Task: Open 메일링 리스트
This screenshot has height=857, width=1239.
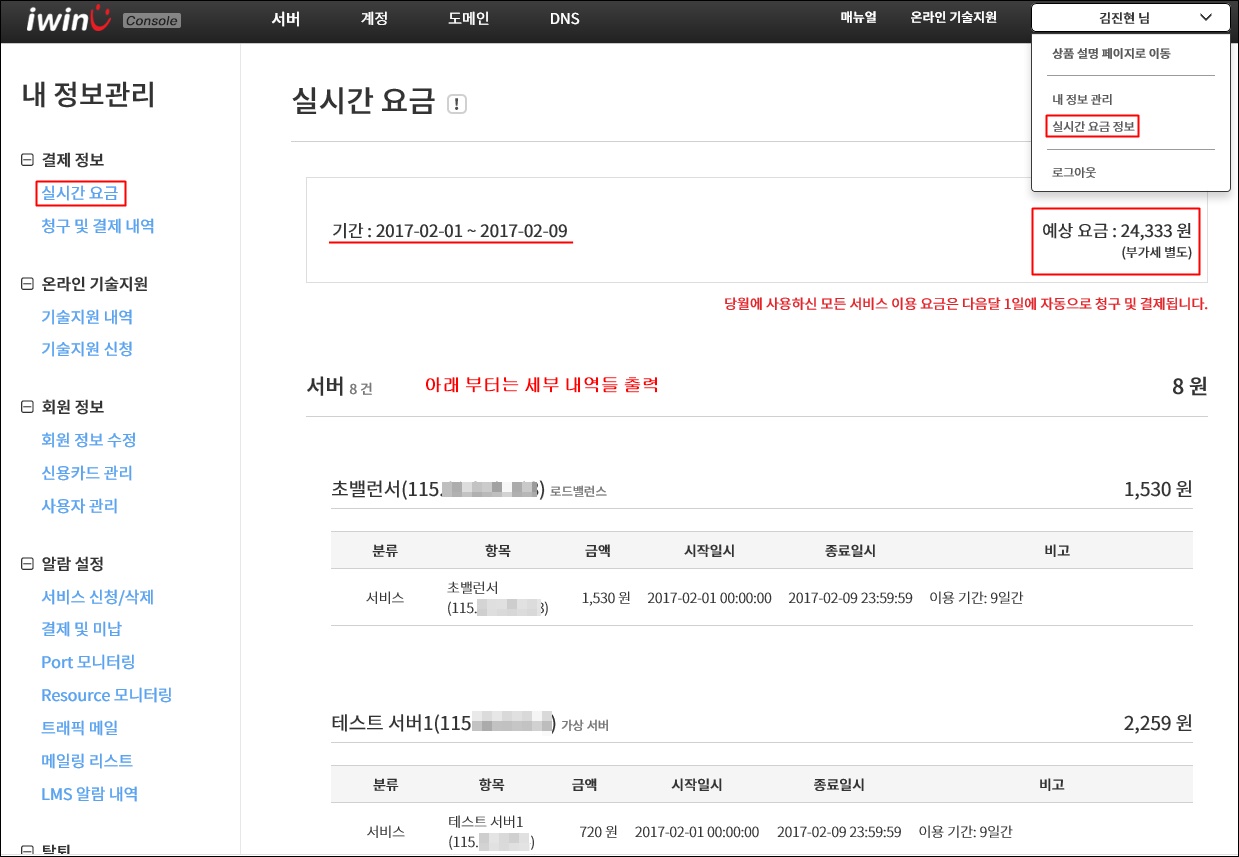Action: click(87, 761)
